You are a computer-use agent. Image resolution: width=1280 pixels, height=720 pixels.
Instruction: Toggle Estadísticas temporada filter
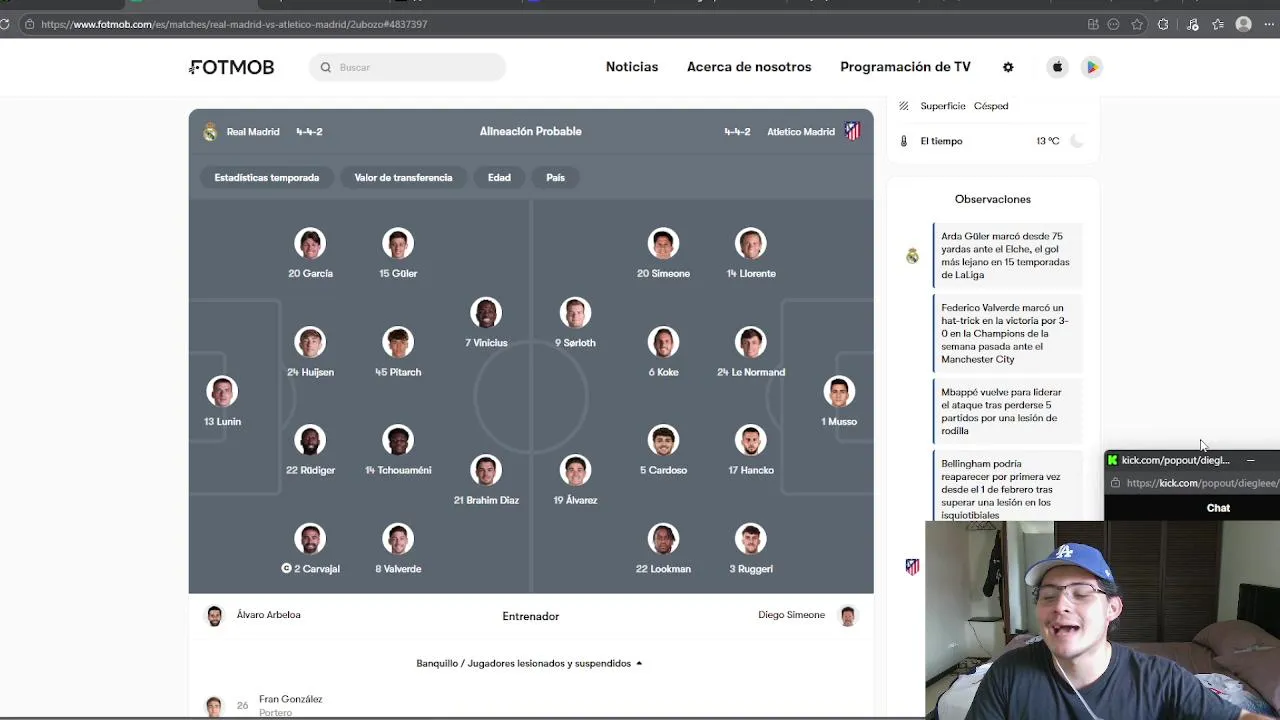pyautogui.click(x=267, y=178)
